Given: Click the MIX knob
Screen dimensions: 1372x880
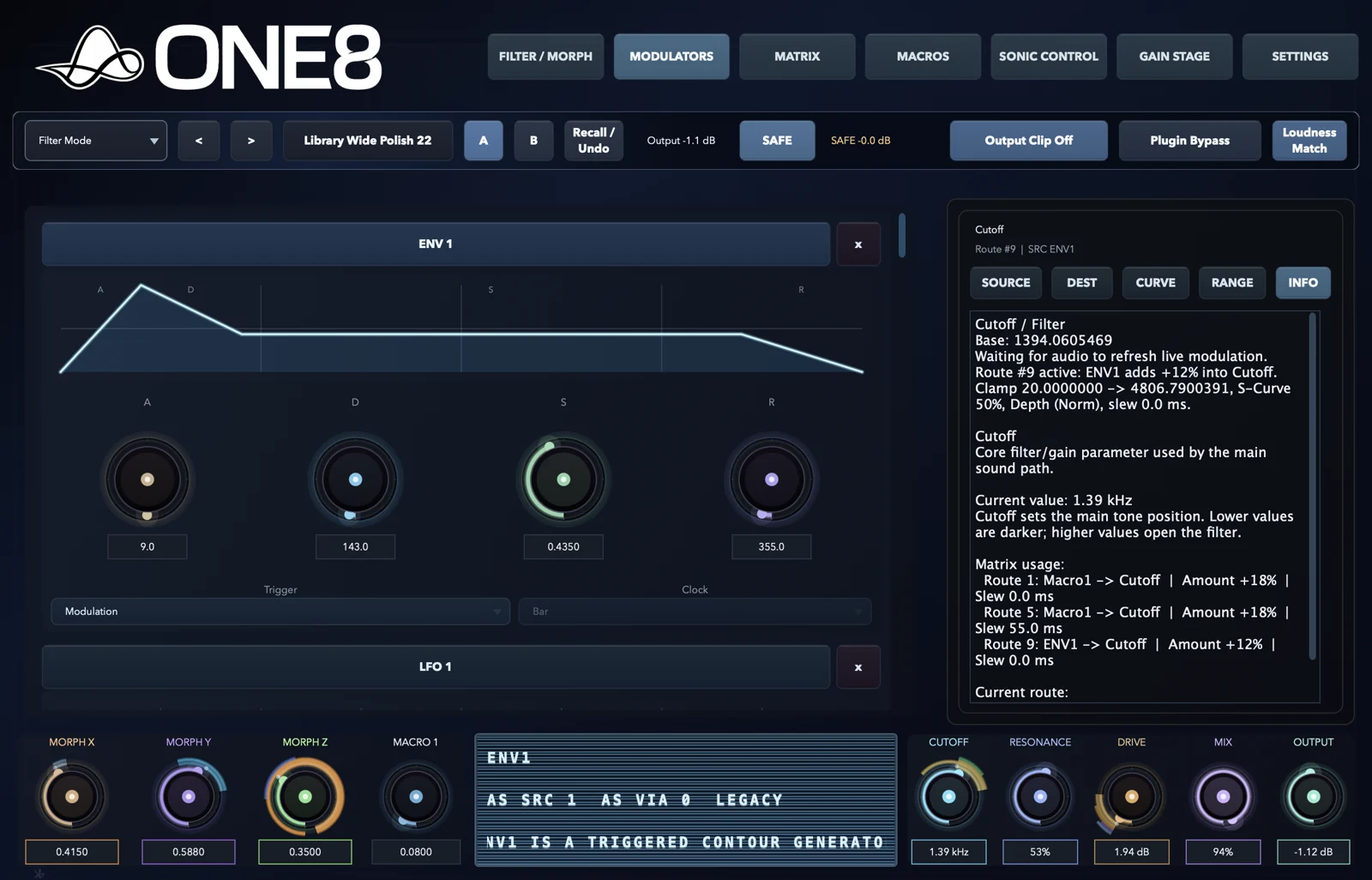Looking at the screenshot, I should (x=1224, y=797).
